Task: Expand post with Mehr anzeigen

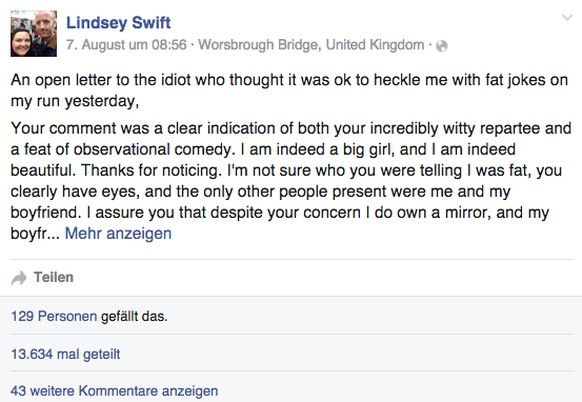Action: pos(118,234)
